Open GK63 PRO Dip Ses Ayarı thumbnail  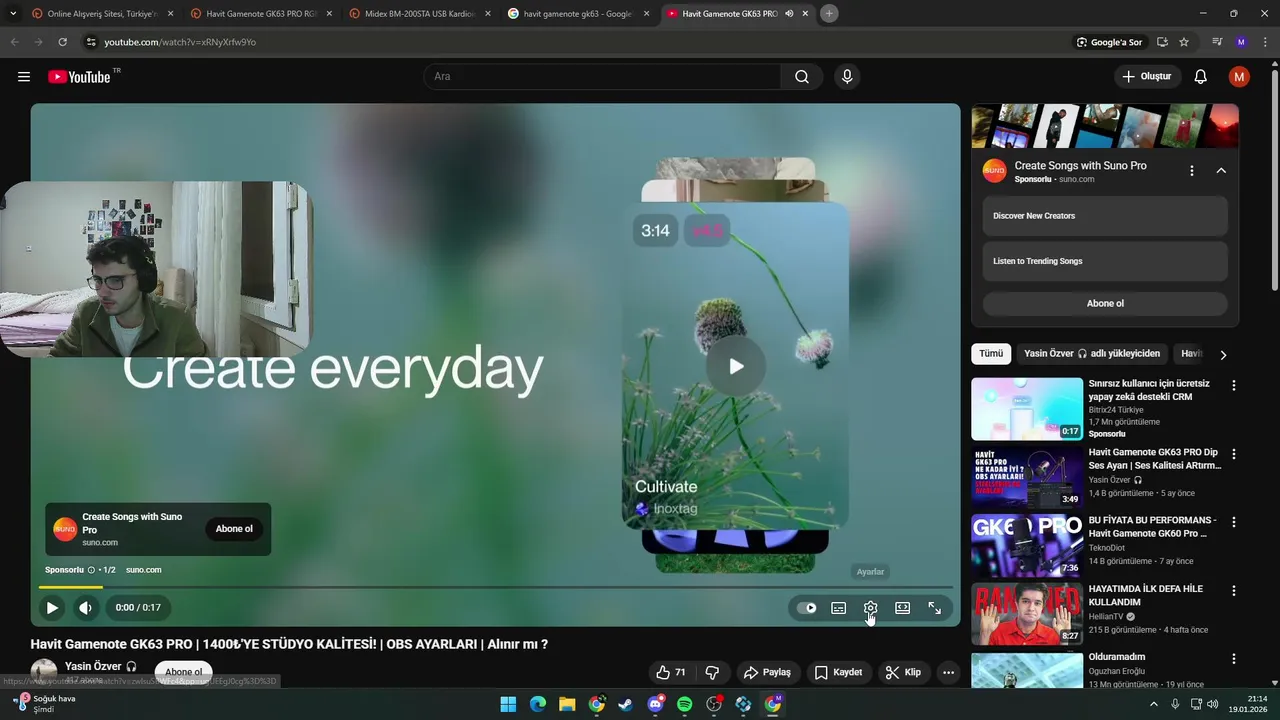click(x=1027, y=477)
